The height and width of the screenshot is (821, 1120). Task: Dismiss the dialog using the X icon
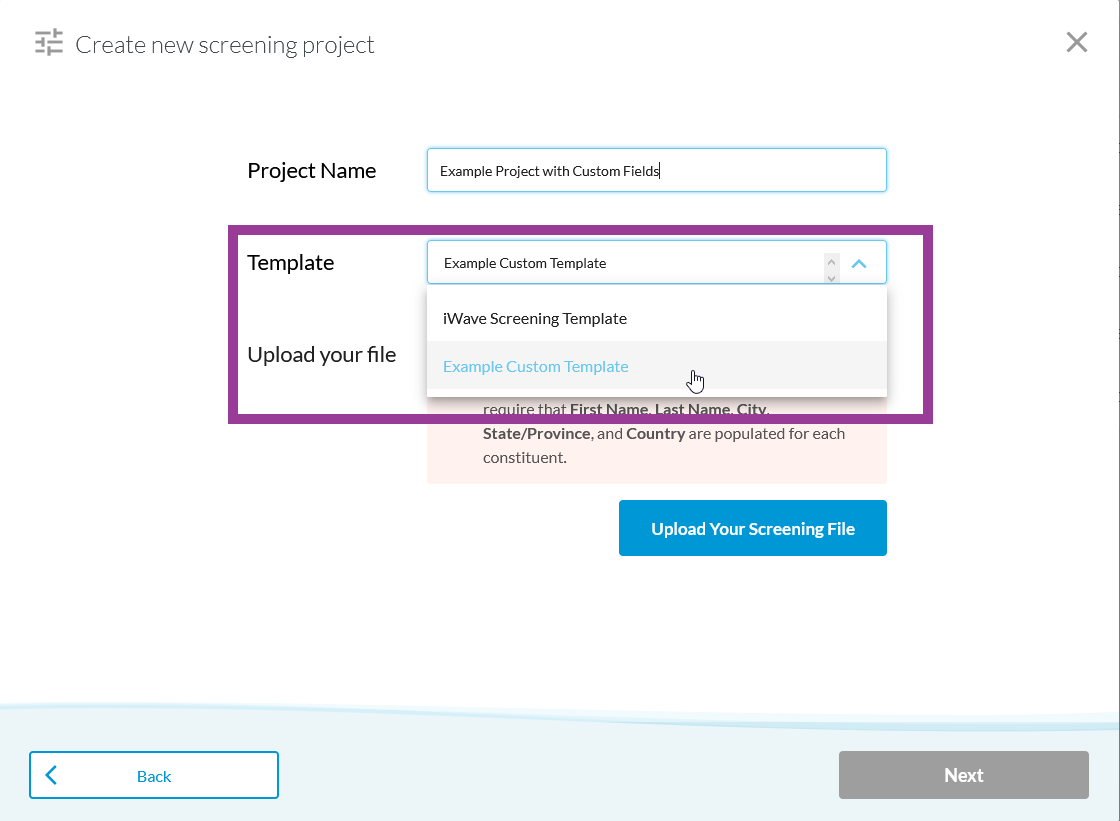click(1077, 42)
